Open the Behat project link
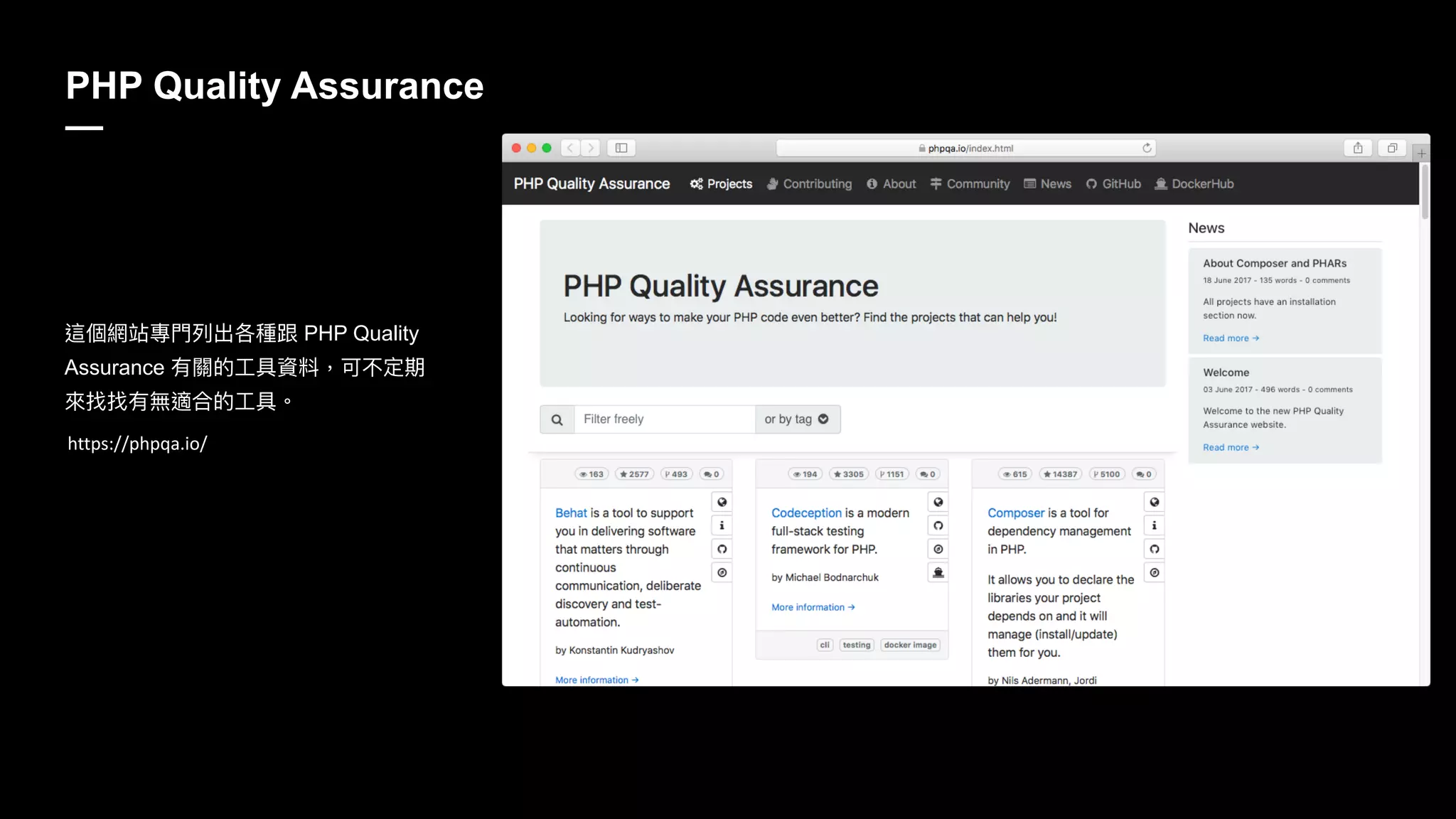The height and width of the screenshot is (819, 1456). click(x=571, y=513)
